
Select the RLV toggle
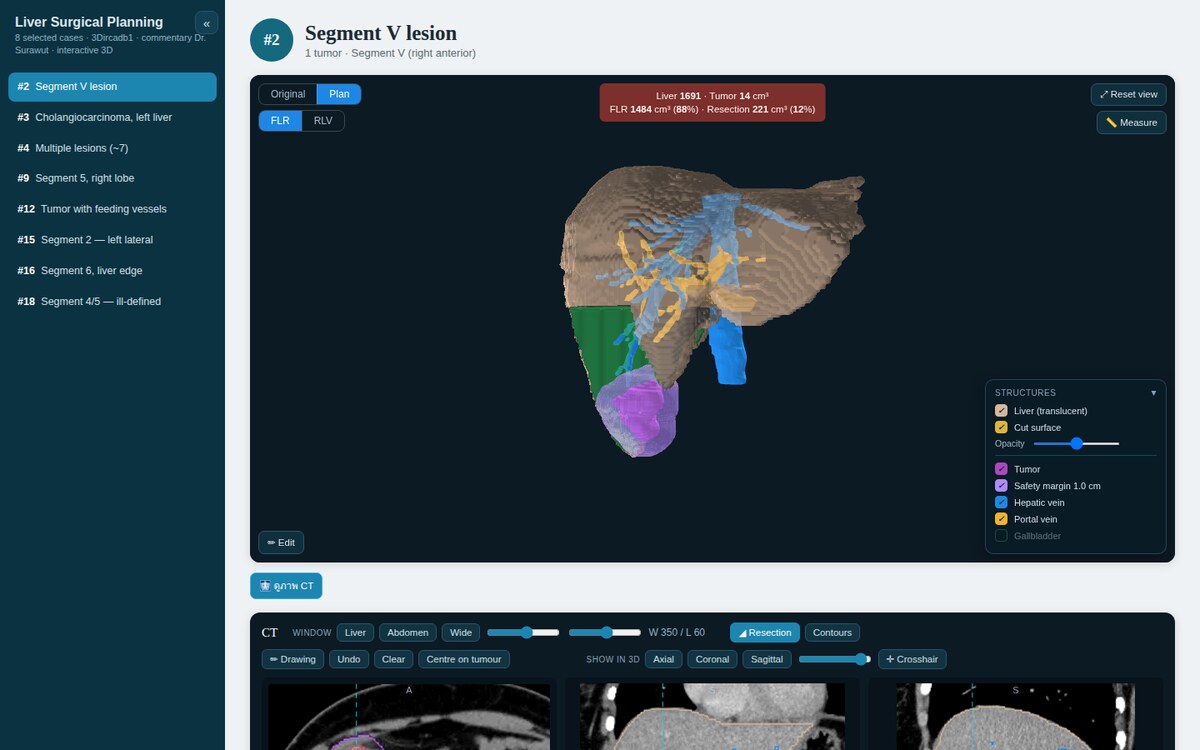point(323,121)
